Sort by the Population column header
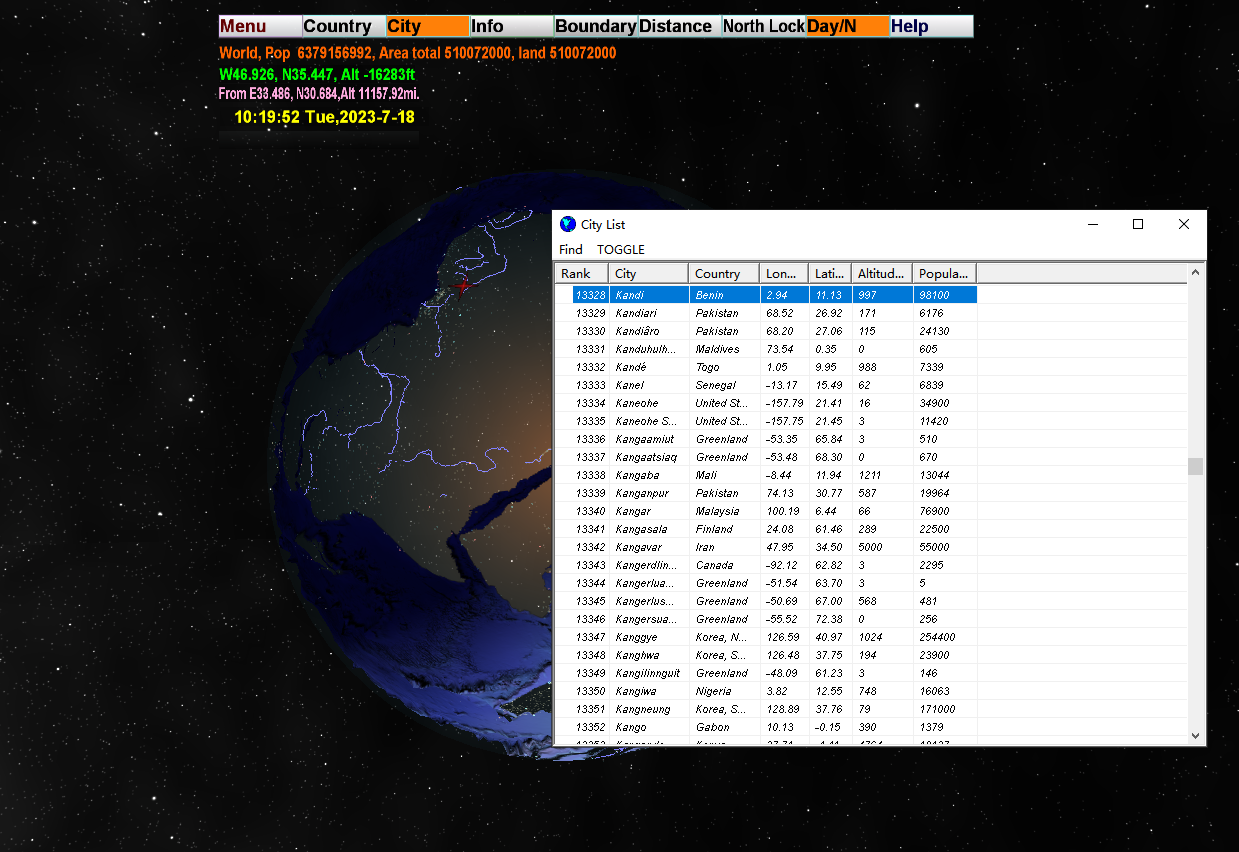 coord(944,273)
